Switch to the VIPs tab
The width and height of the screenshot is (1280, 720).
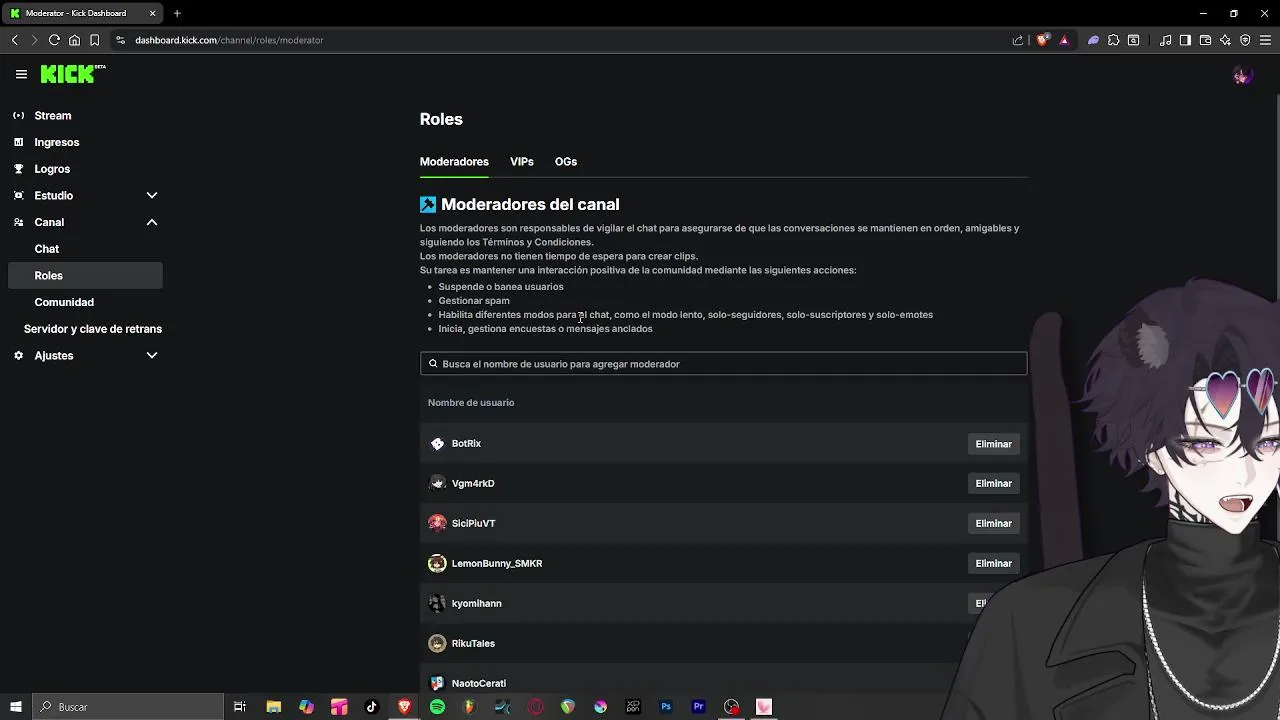[x=522, y=162]
